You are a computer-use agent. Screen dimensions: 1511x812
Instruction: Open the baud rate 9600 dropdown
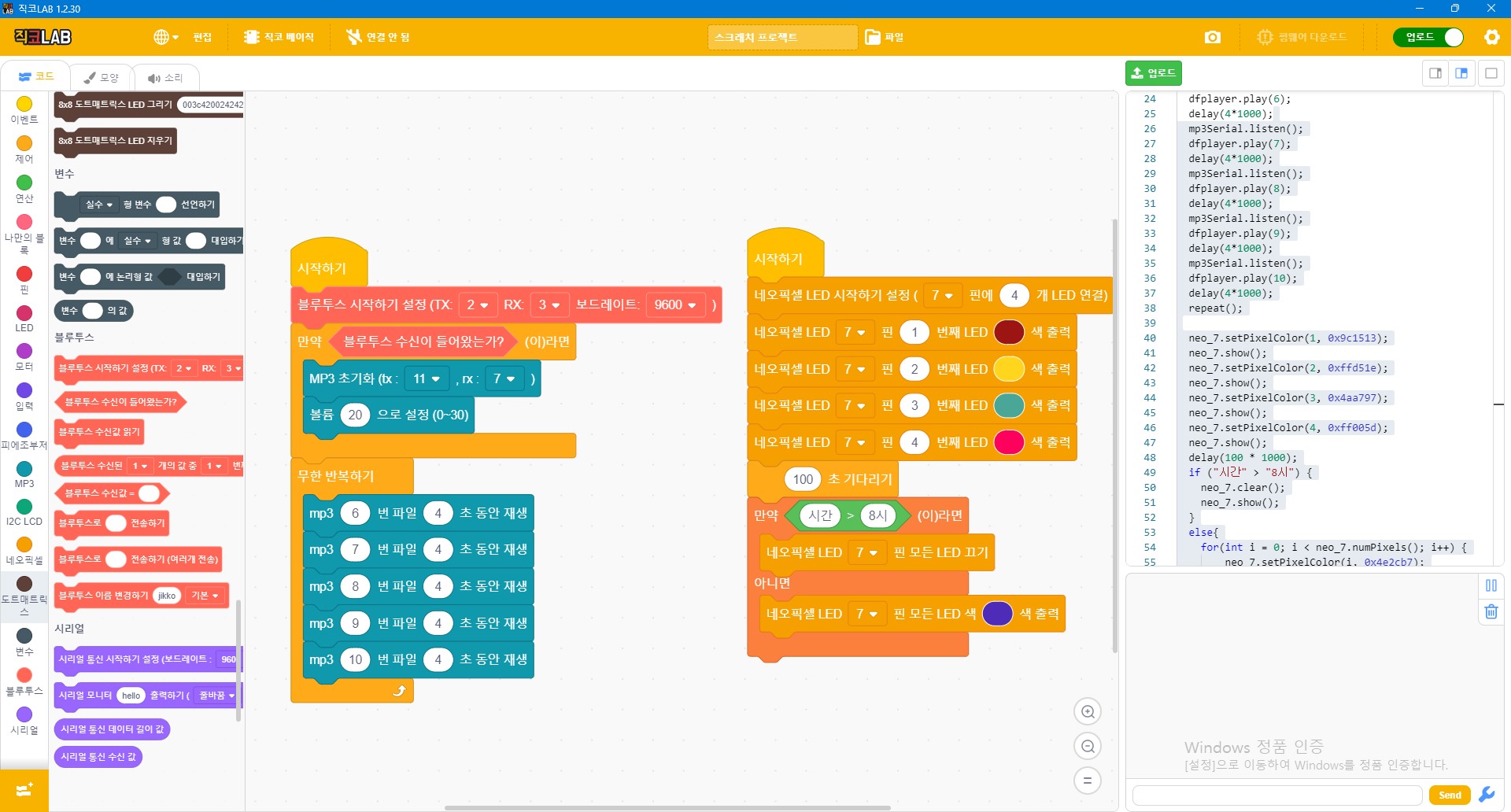674,305
